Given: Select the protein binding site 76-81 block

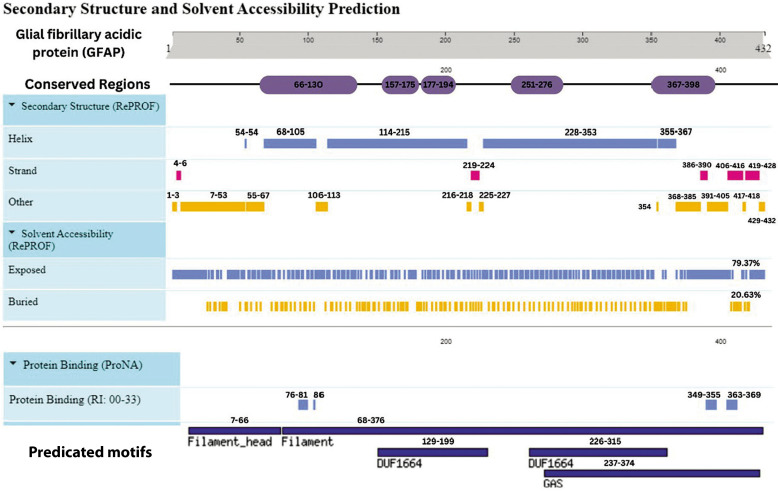Looking at the screenshot, I should [x=303, y=405].
